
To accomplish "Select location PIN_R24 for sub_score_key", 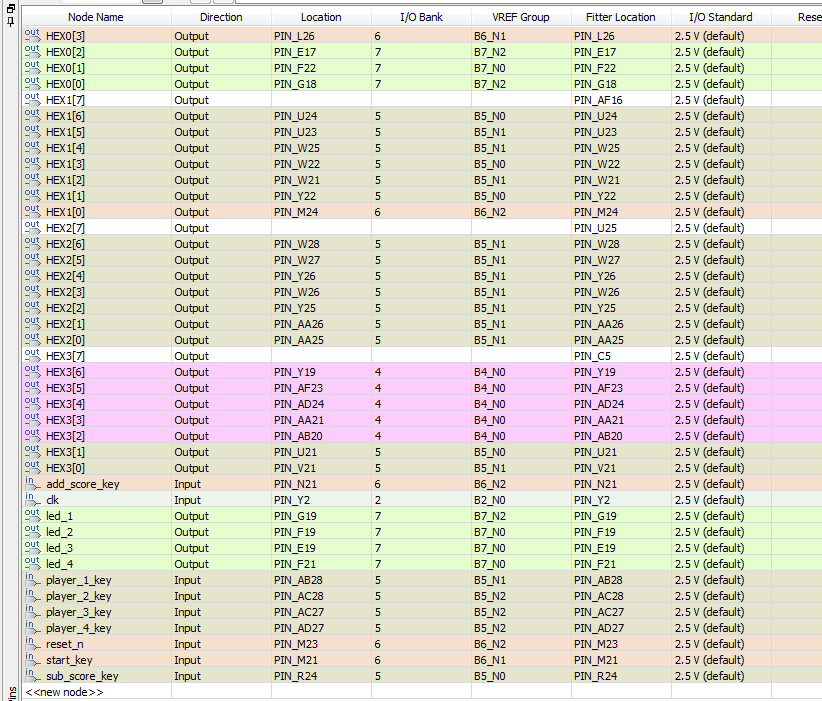I will pyautogui.click(x=321, y=676).
